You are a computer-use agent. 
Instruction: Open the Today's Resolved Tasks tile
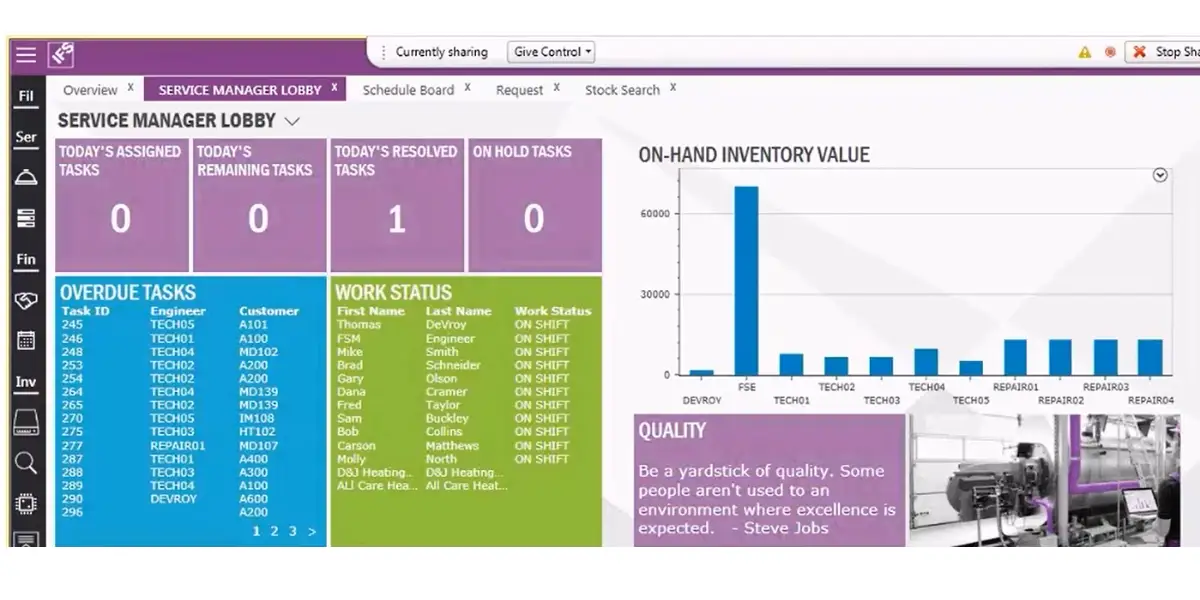pos(397,205)
